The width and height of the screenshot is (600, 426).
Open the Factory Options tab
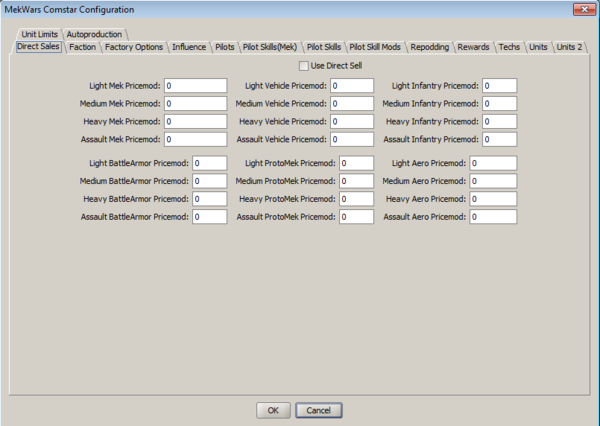click(x=134, y=47)
